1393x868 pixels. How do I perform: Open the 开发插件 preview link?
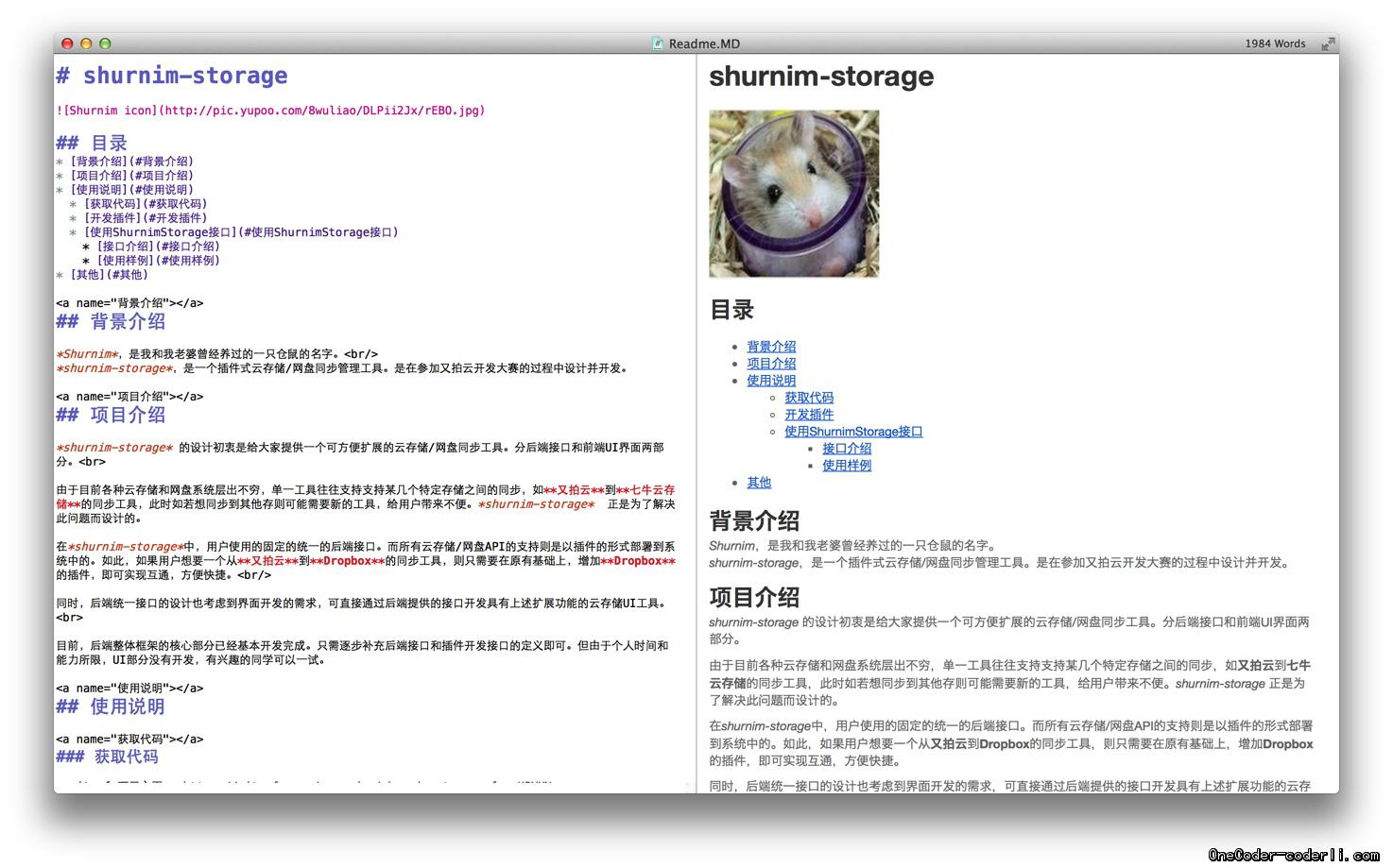pos(809,415)
